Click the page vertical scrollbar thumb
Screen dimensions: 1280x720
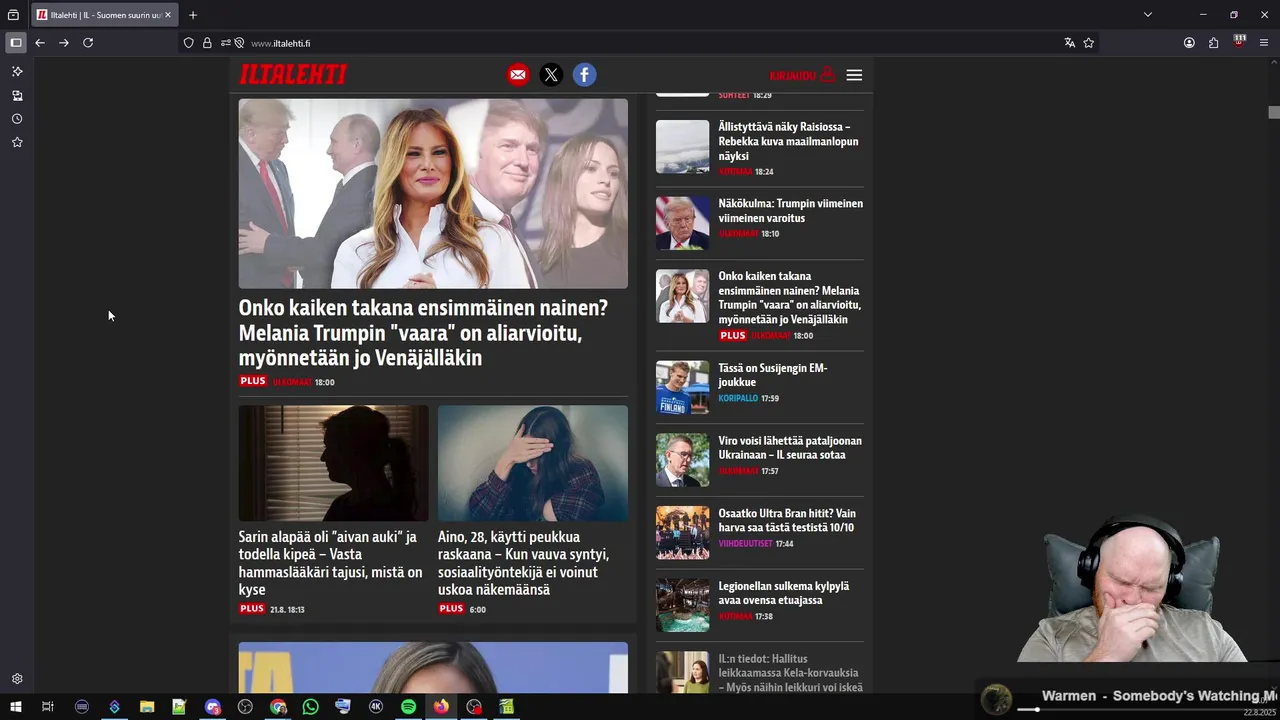1274,112
